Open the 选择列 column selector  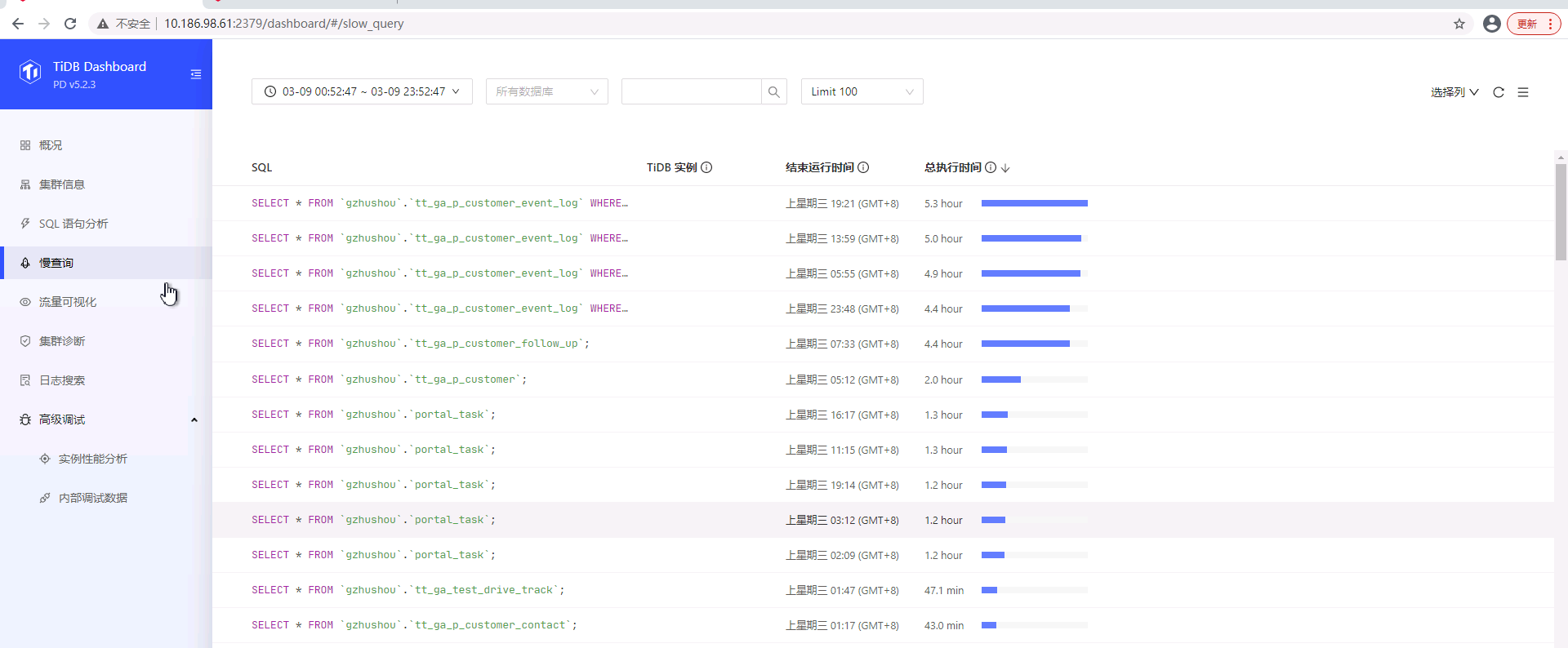[1454, 92]
